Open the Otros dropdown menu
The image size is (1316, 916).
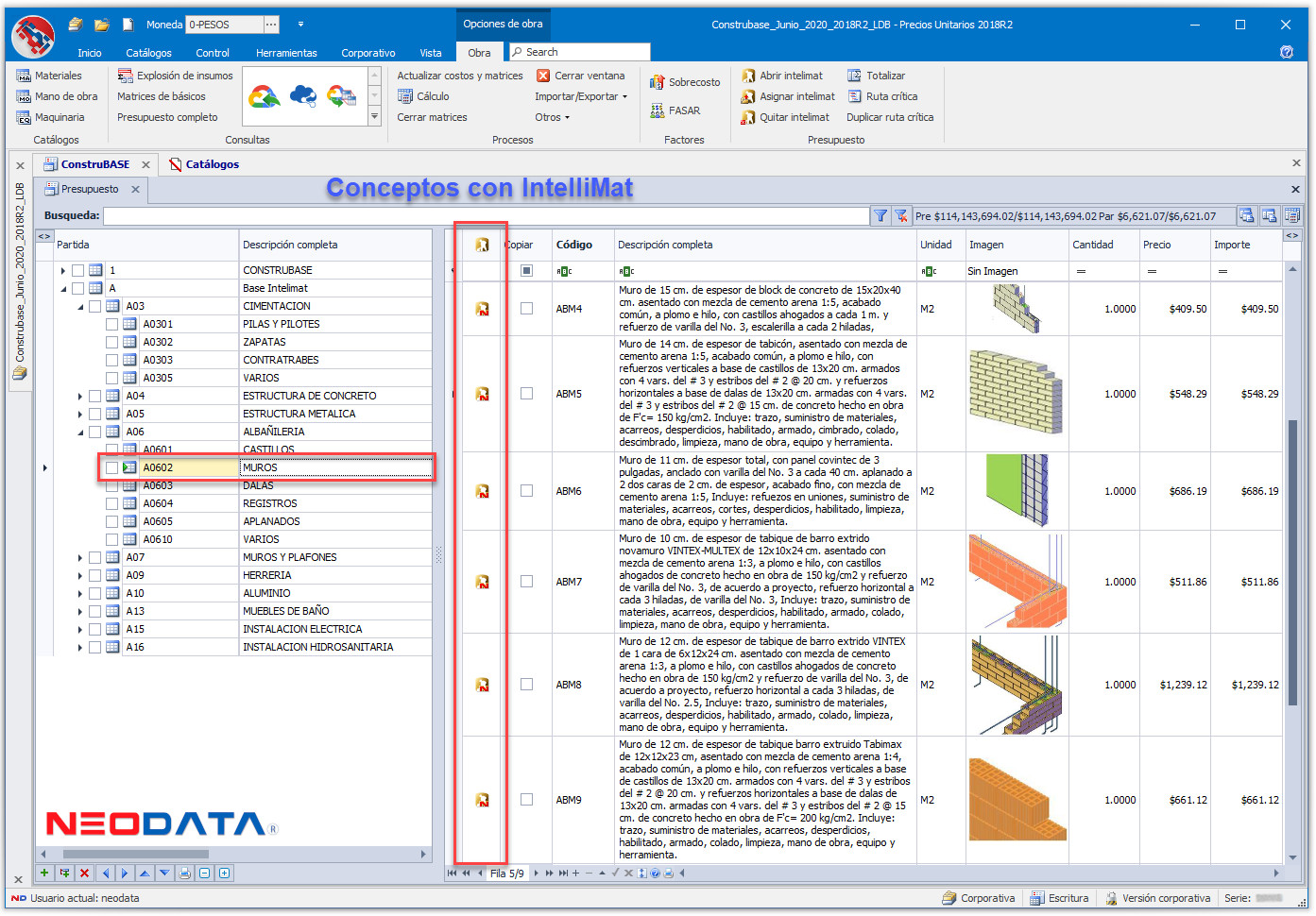tap(553, 117)
